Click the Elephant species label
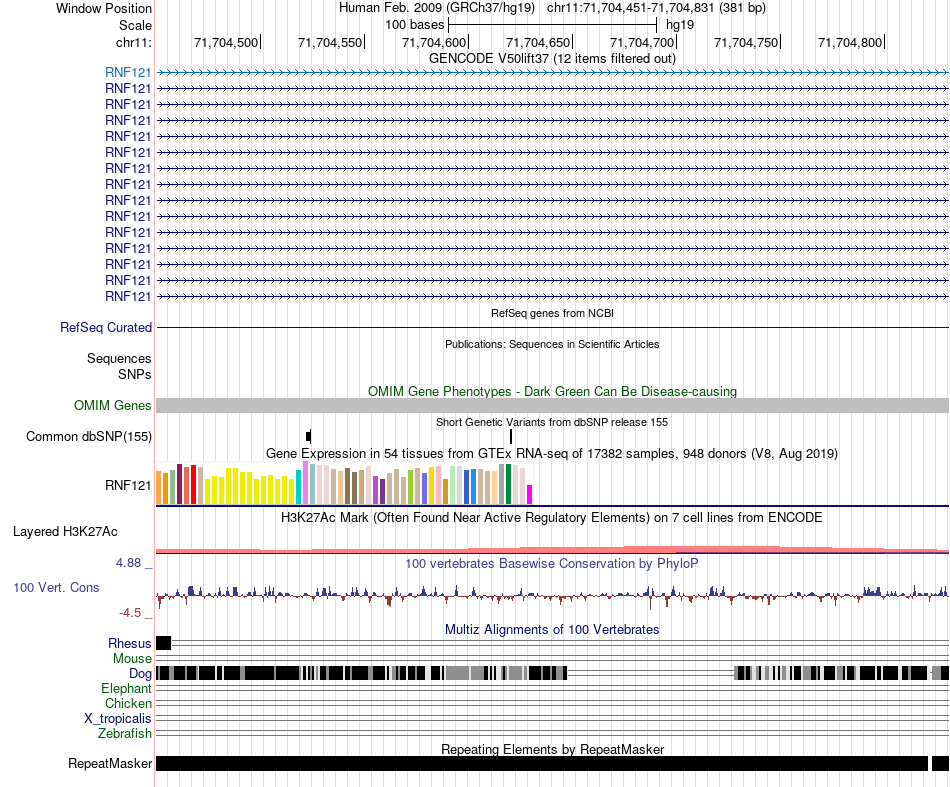 pos(126,689)
